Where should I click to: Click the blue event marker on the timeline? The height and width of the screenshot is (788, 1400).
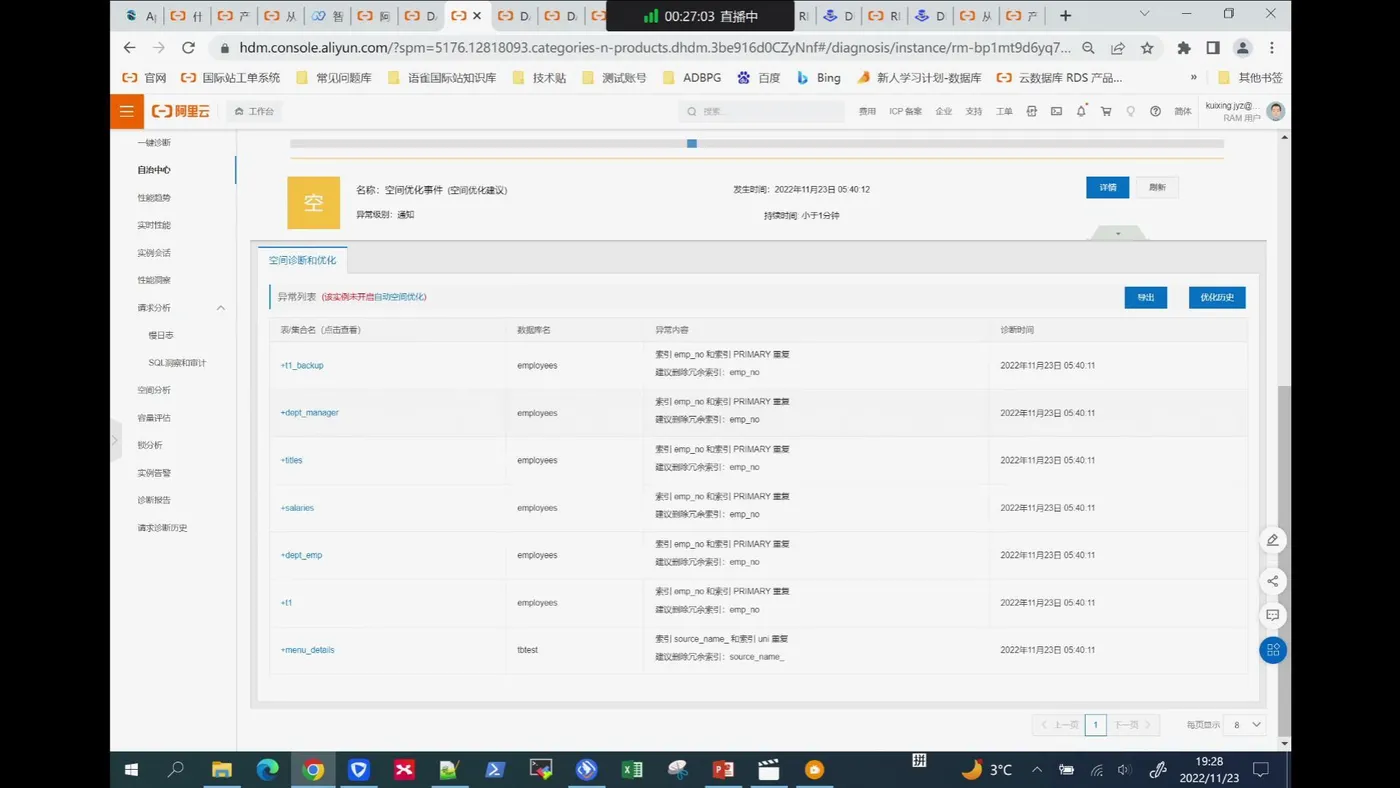click(x=692, y=144)
